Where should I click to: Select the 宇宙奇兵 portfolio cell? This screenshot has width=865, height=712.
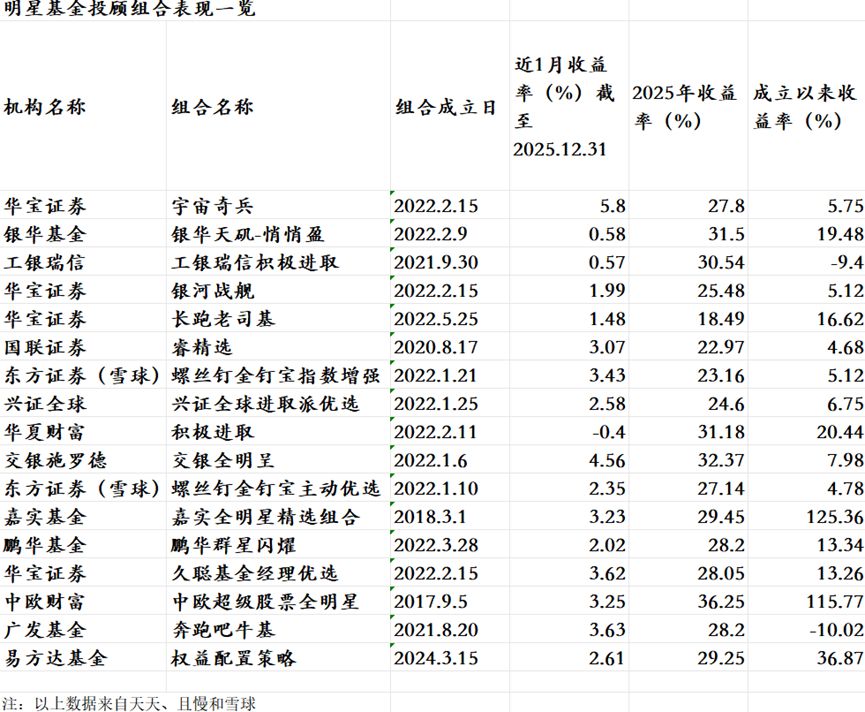tap(213, 206)
